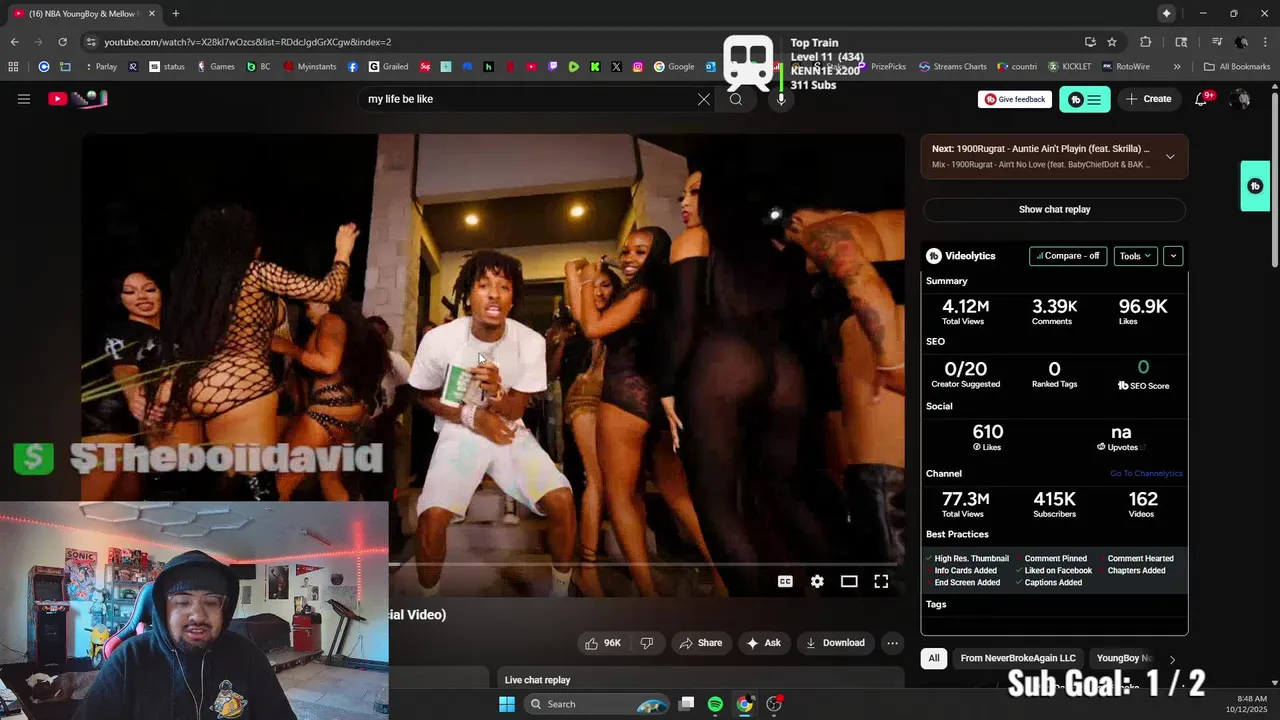Image resolution: width=1280 pixels, height=720 pixels.
Task: Reload the page
Action: [x=62, y=42]
